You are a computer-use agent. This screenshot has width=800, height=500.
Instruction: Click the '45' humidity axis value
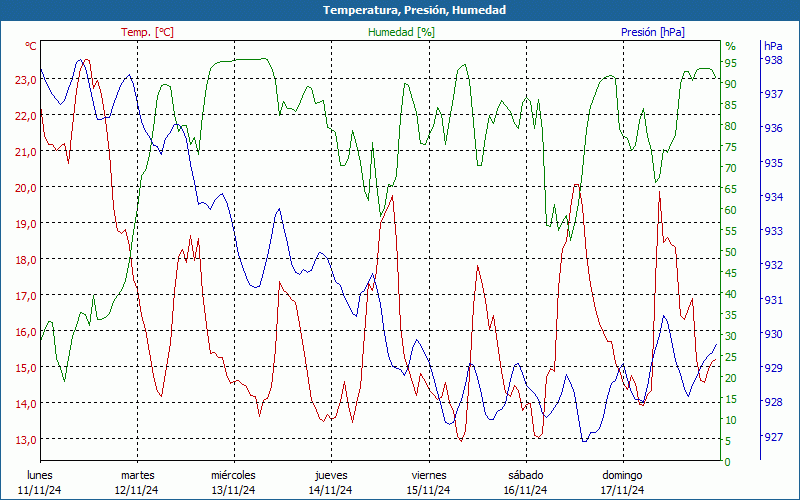coord(731,273)
